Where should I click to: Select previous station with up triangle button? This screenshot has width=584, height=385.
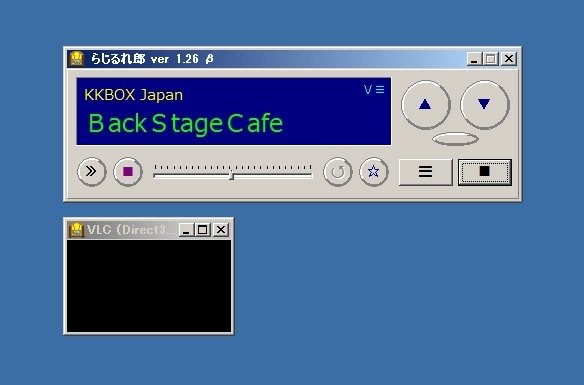(425, 105)
